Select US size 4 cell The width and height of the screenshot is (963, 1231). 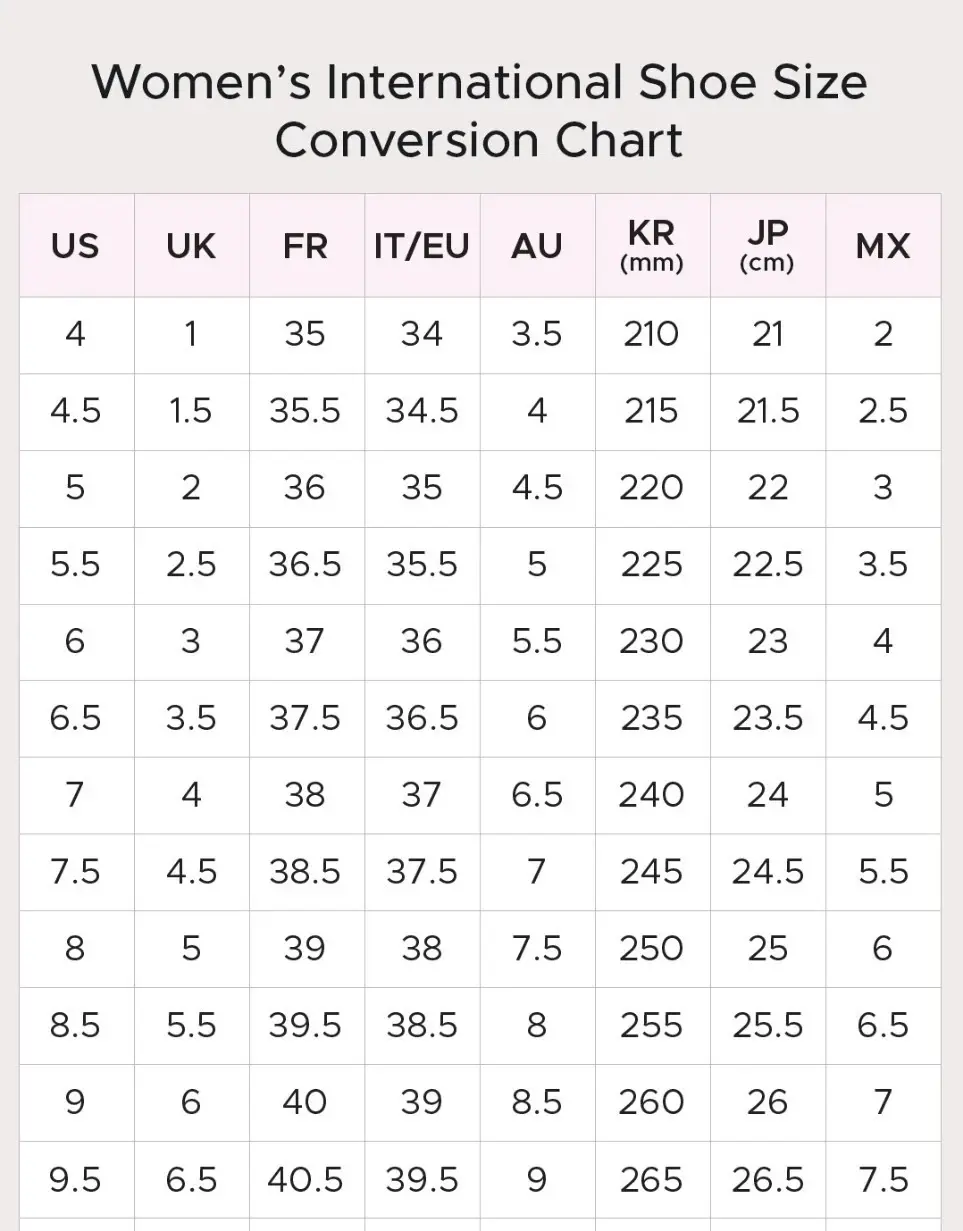click(76, 335)
